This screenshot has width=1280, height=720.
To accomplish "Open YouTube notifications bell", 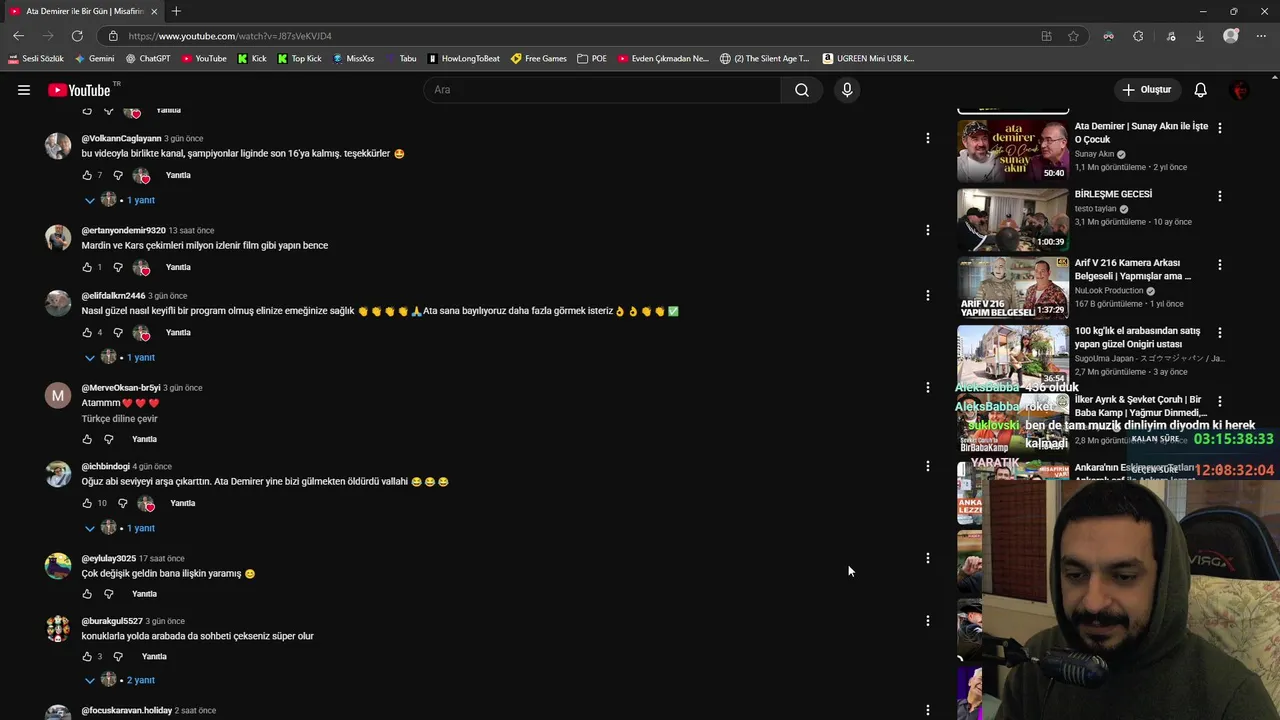I will coord(1201,90).
